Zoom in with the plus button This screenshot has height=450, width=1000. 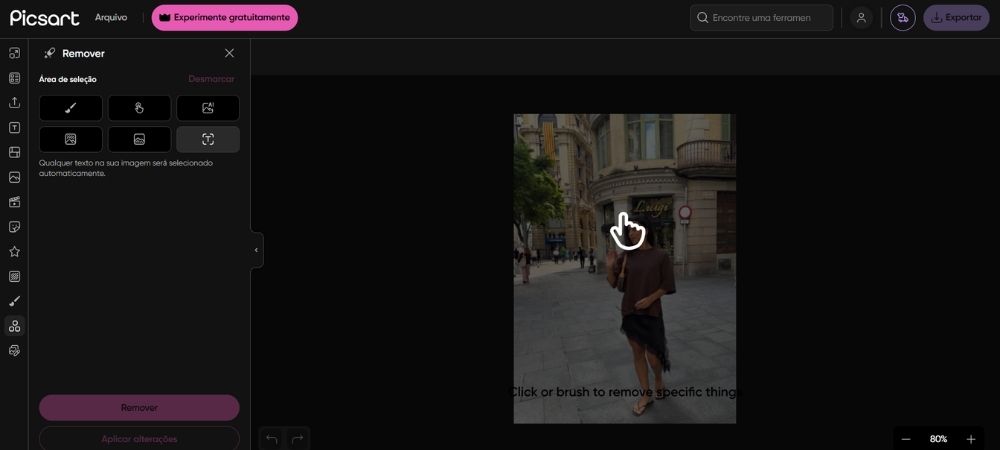971,439
